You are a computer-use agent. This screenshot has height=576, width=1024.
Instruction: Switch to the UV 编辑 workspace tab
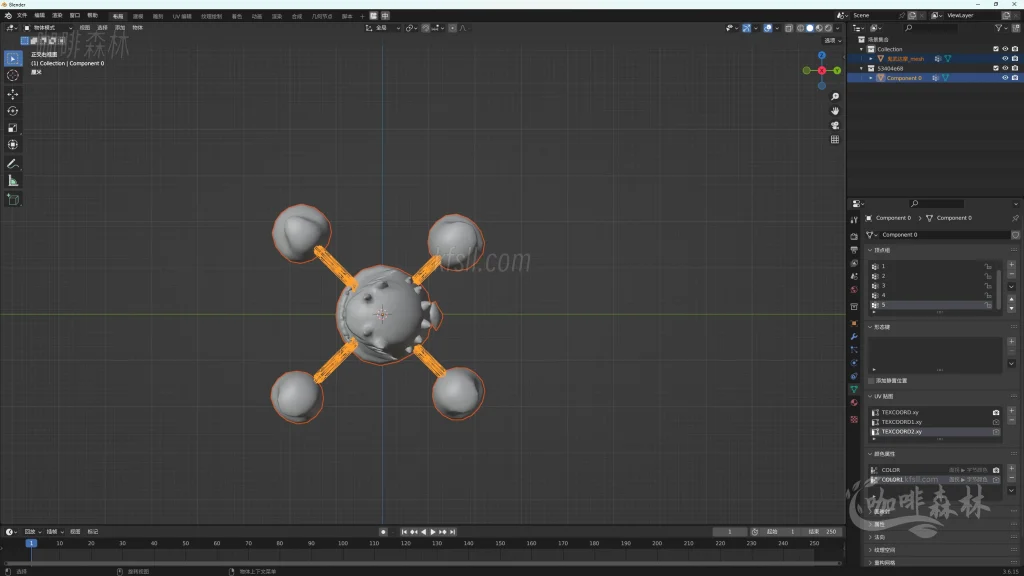pos(183,16)
